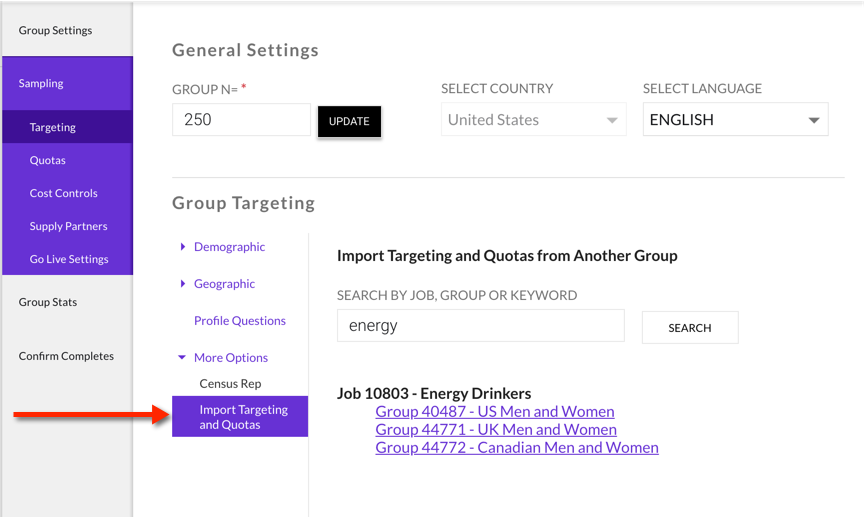
Task: Select Census Rep option
Action: pos(230,384)
